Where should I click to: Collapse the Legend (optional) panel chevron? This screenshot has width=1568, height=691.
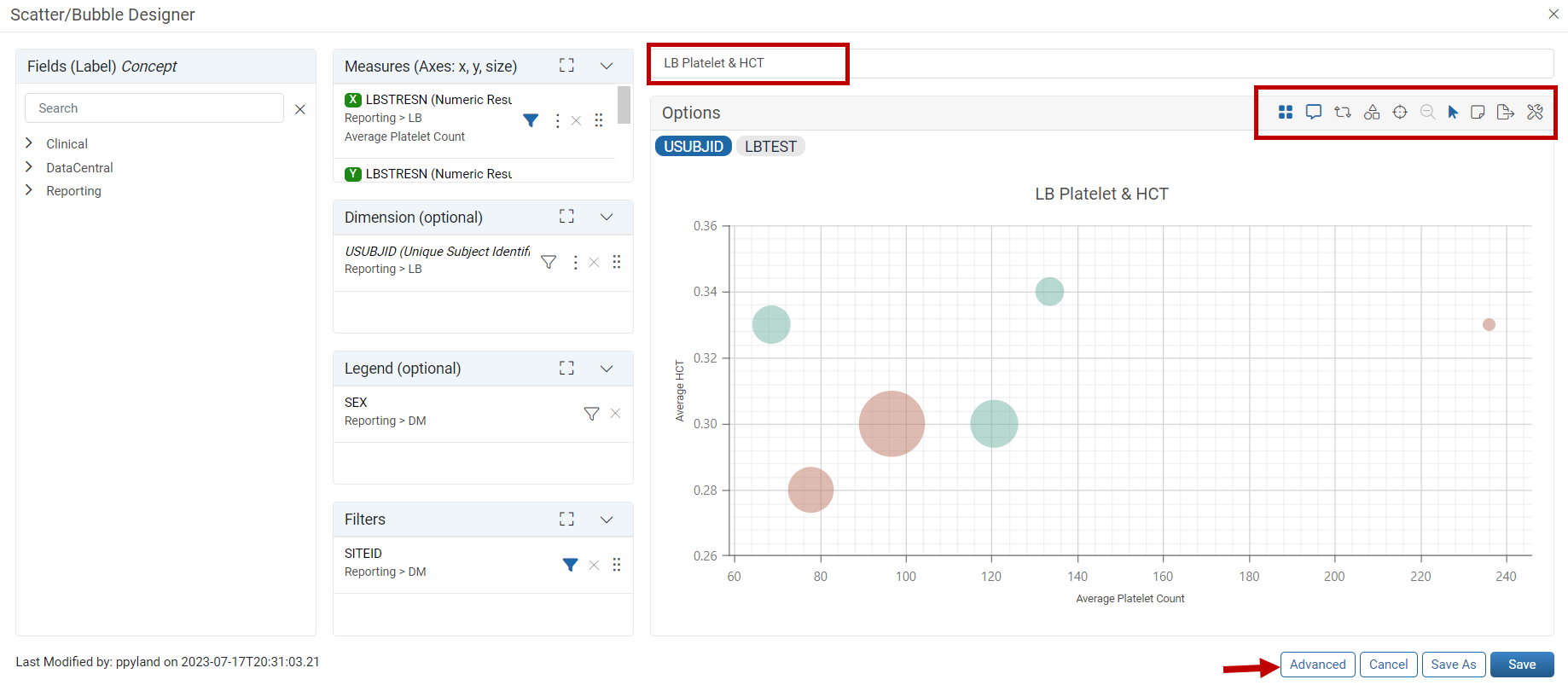tap(607, 369)
